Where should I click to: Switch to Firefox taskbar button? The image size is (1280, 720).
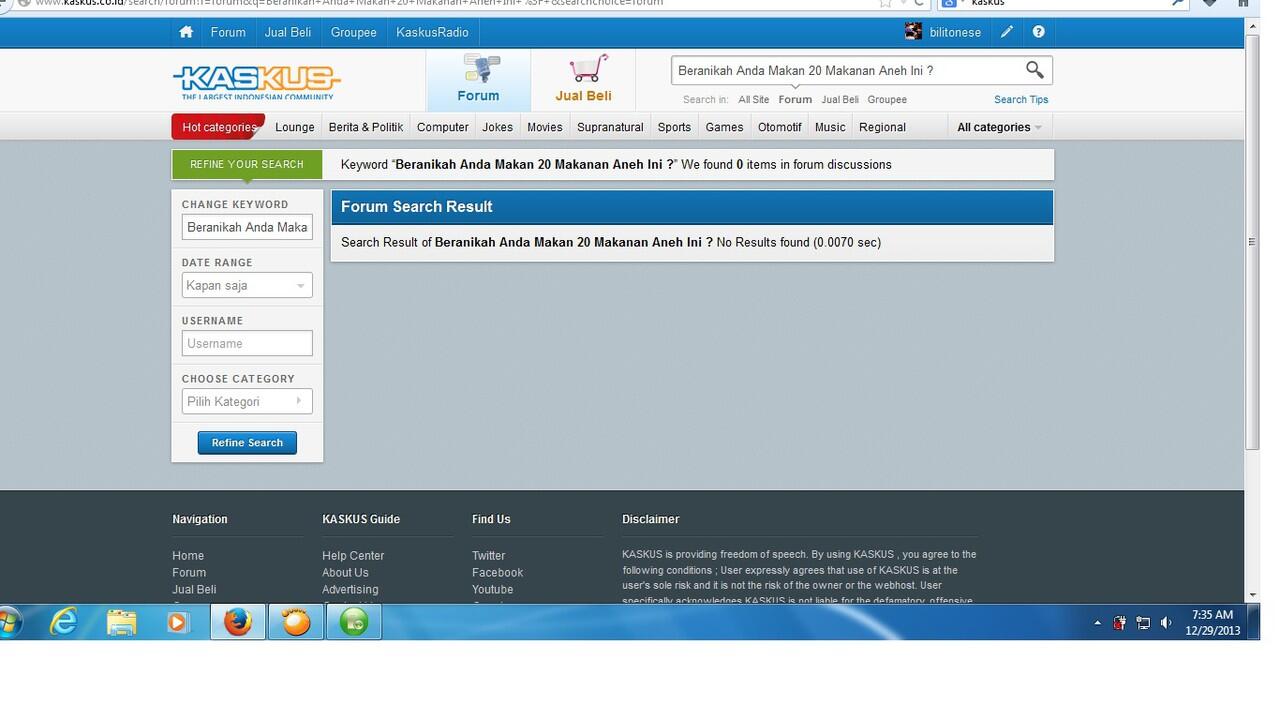click(x=238, y=622)
